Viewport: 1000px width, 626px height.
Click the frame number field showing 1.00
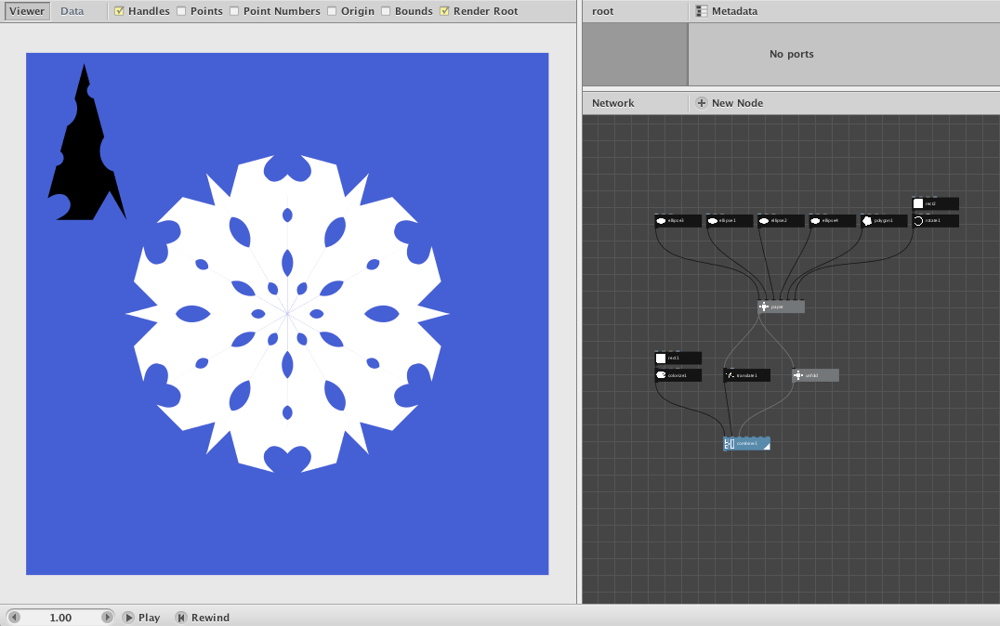(61, 617)
